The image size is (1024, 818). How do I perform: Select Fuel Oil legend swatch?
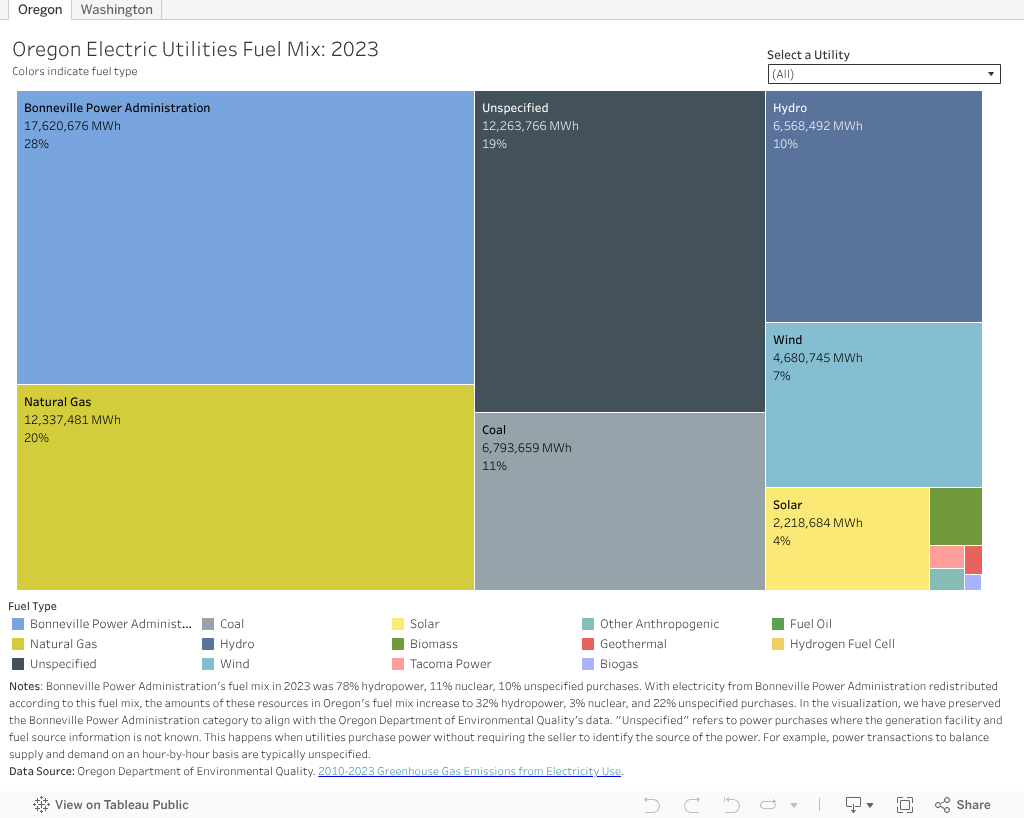click(778, 624)
